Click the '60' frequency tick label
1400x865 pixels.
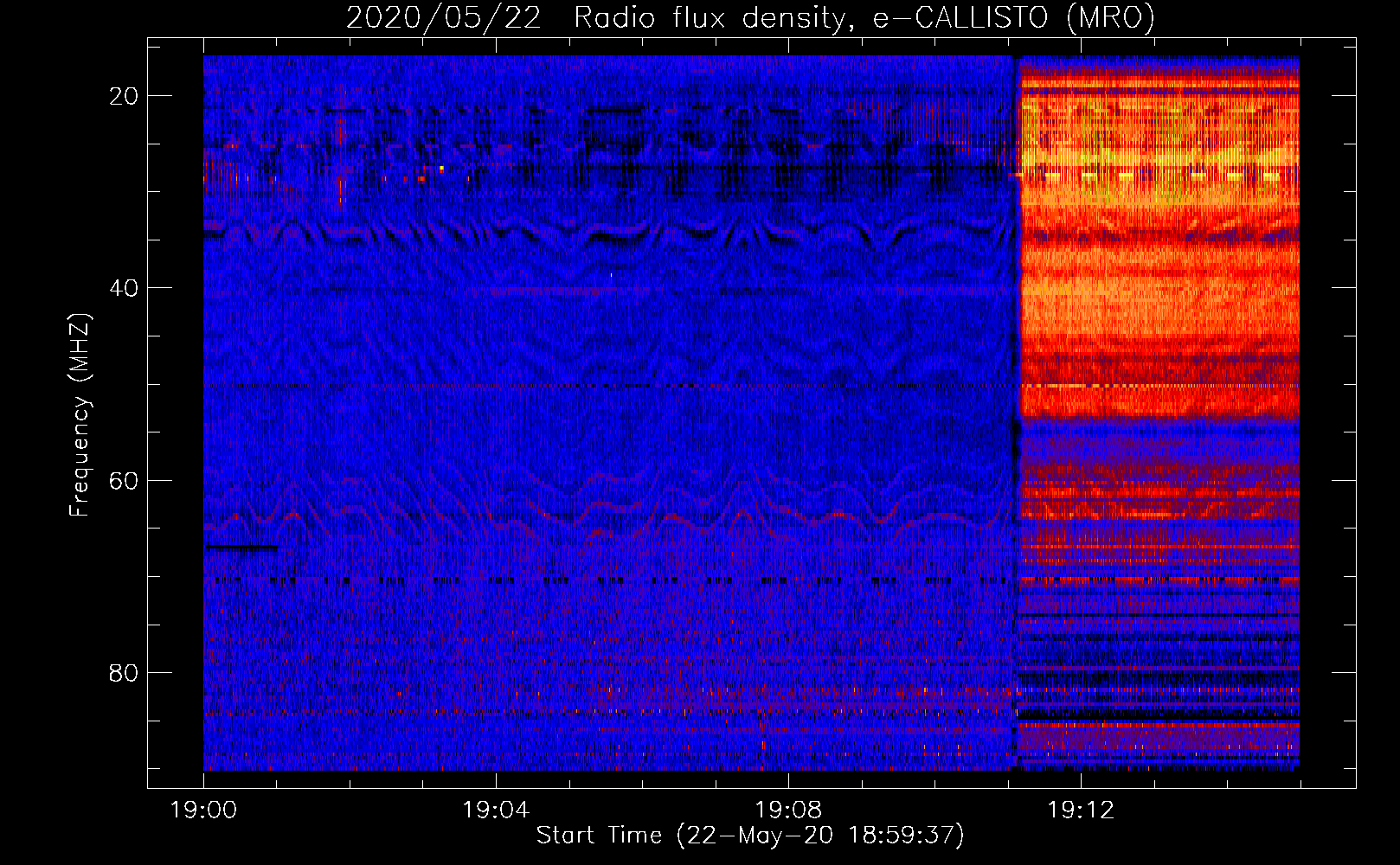point(124,480)
